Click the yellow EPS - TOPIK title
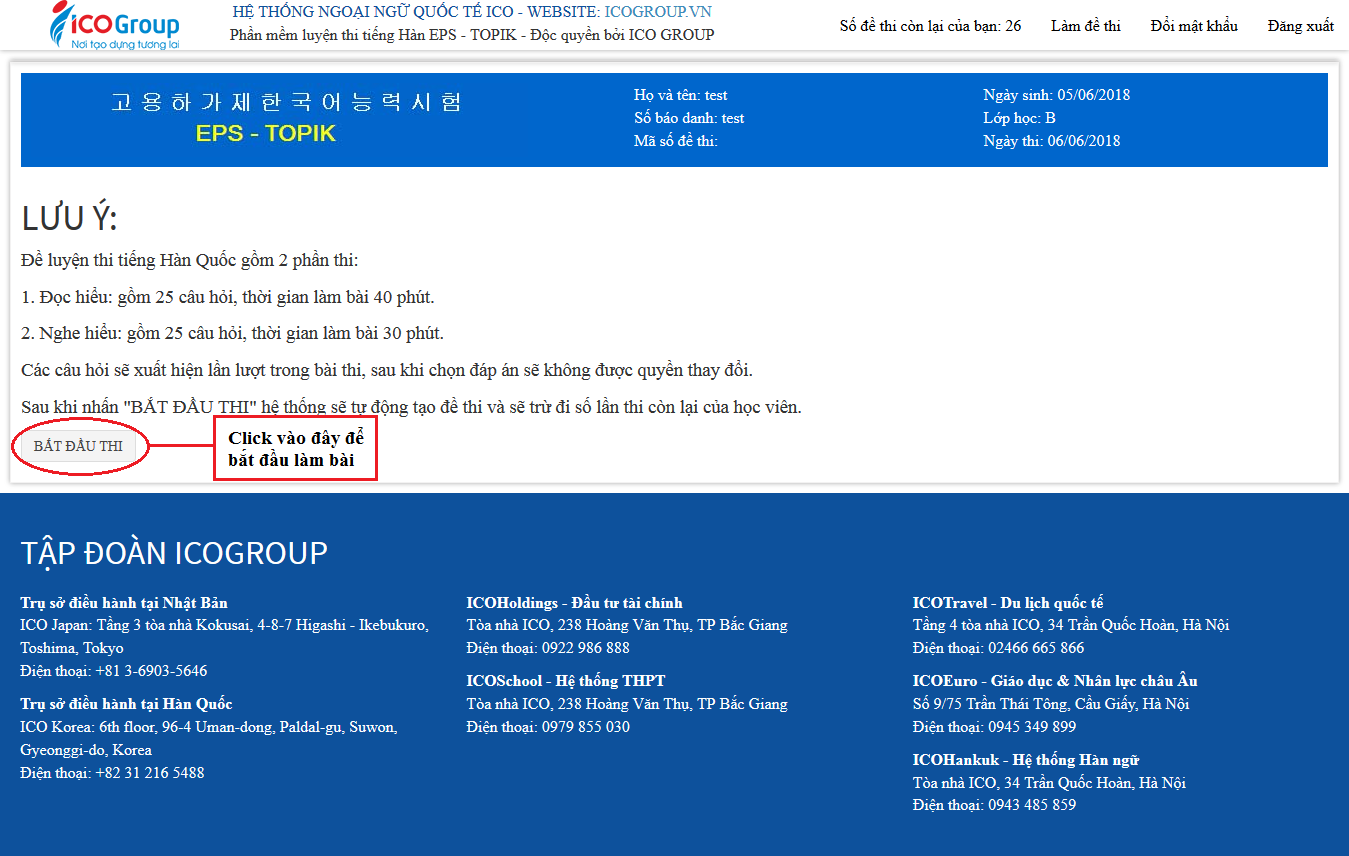Screen dimensions: 1349x856 265,134
